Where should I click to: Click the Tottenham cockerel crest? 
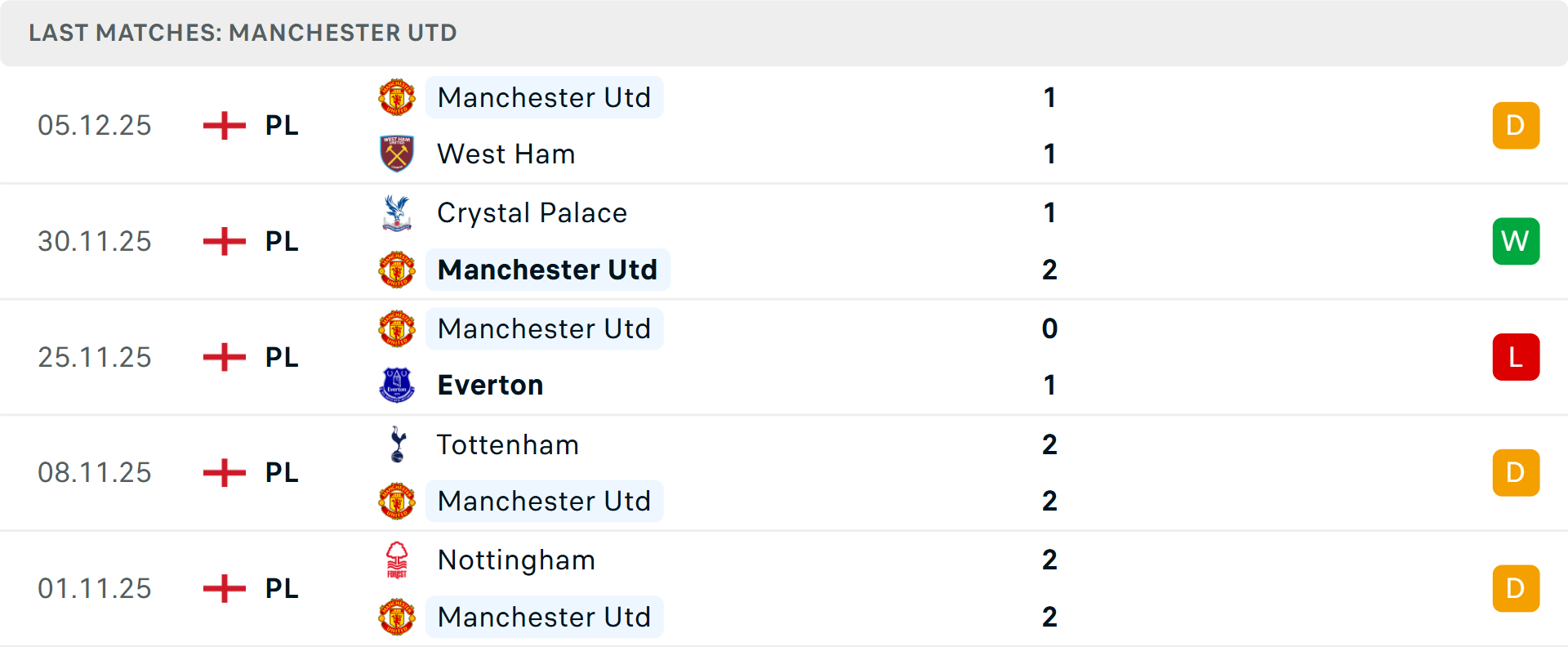click(x=397, y=444)
